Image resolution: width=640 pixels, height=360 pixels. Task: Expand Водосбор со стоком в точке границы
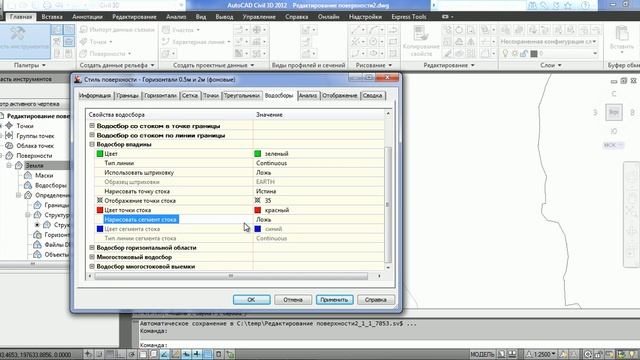tap(92, 126)
